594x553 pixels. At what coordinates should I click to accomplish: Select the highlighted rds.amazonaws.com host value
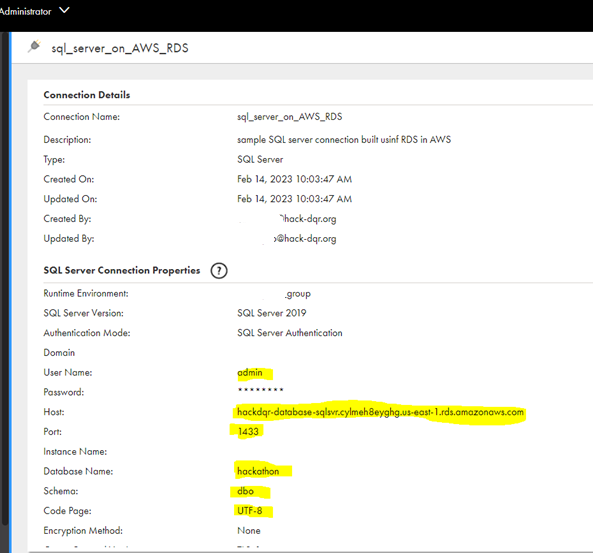pyautogui.click(x=380, y=412)
